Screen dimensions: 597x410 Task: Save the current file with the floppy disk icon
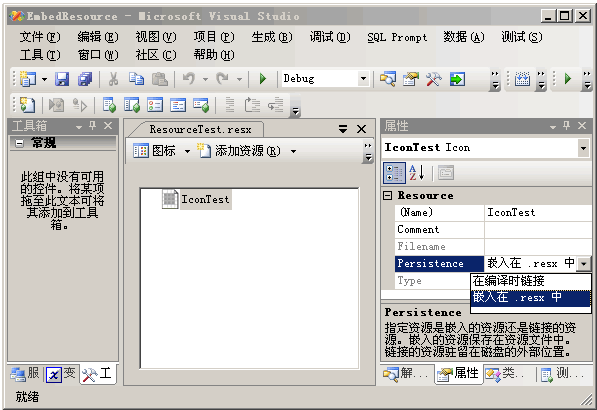(62, 79)
